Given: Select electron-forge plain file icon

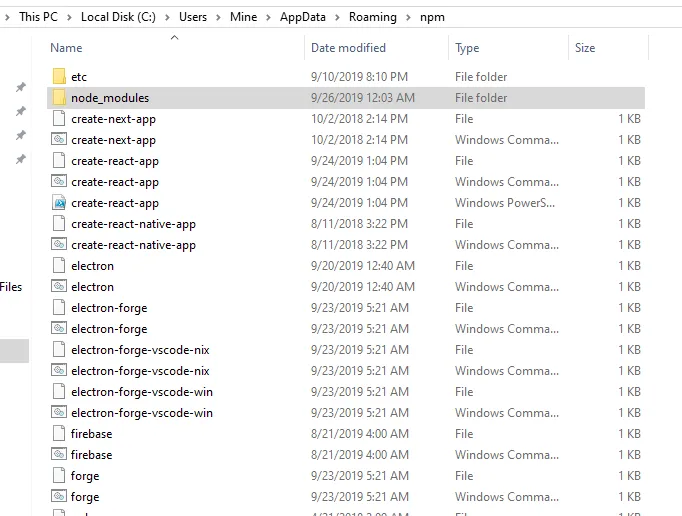Looking at the screenshot, I should (x=59, y=307).
